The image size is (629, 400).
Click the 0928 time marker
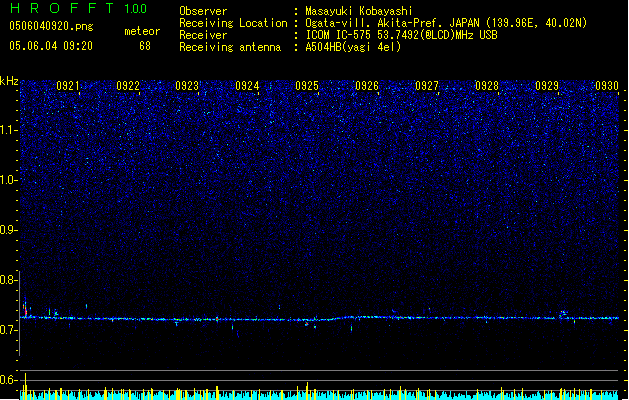[x=487, y=86]
